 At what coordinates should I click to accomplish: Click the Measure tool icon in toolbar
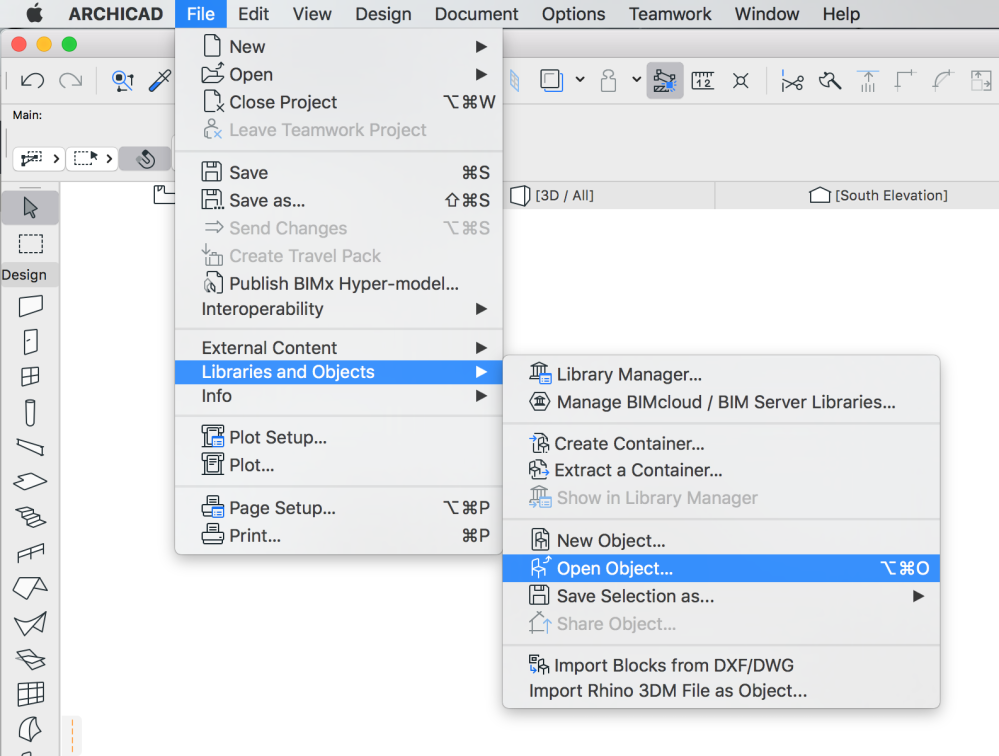pyautogui.click(x=702, y=80)
